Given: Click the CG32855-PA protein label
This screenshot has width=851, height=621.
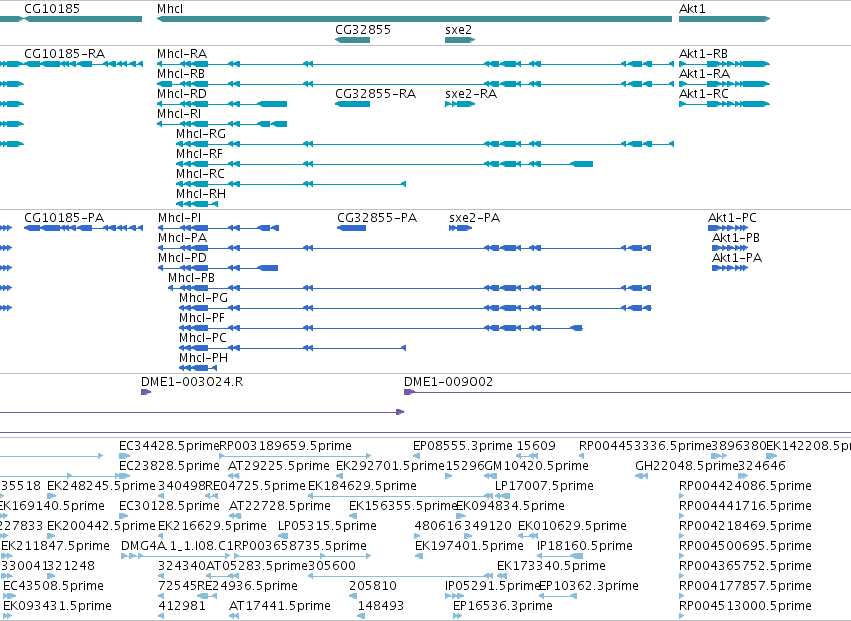Looking at the screenshot, I should [x=377, y=218].
